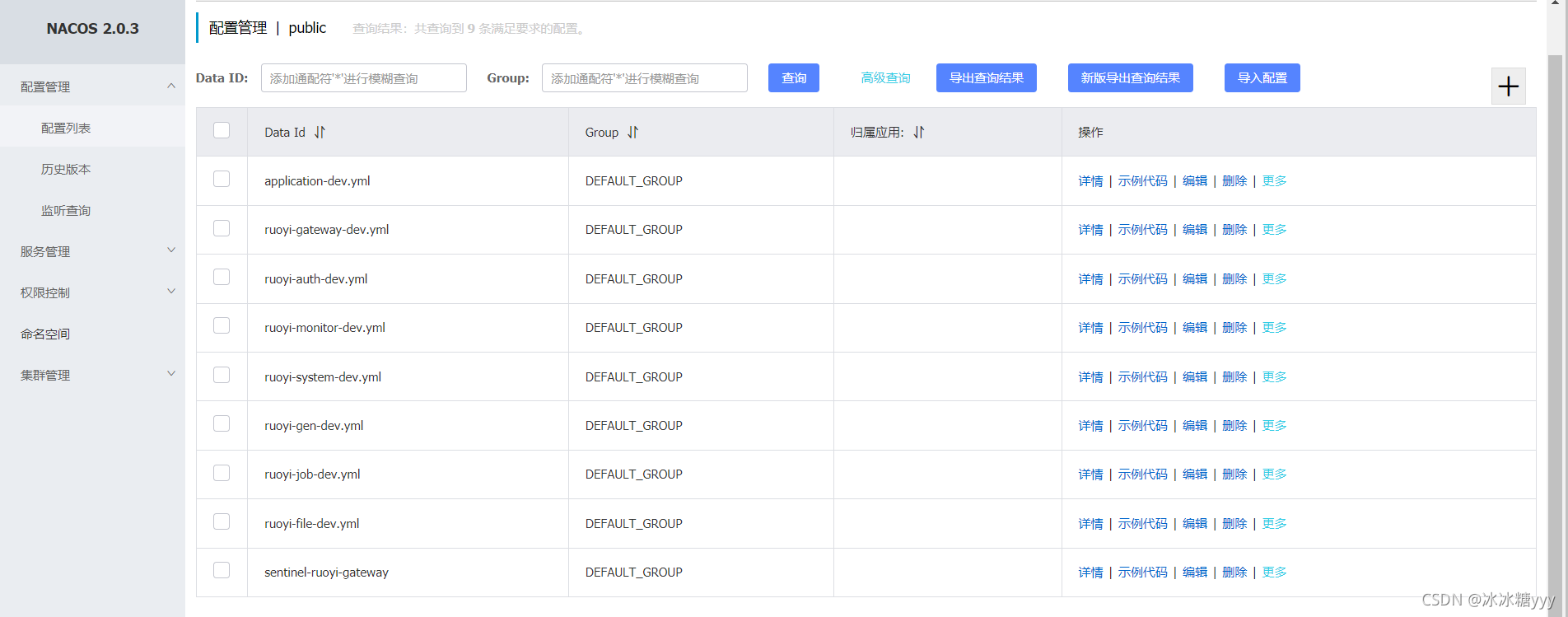Screen dimensions: 1568x617
Task: Expand the 集群管理 sidebar chevron
Action: click(x=171, y=374)
